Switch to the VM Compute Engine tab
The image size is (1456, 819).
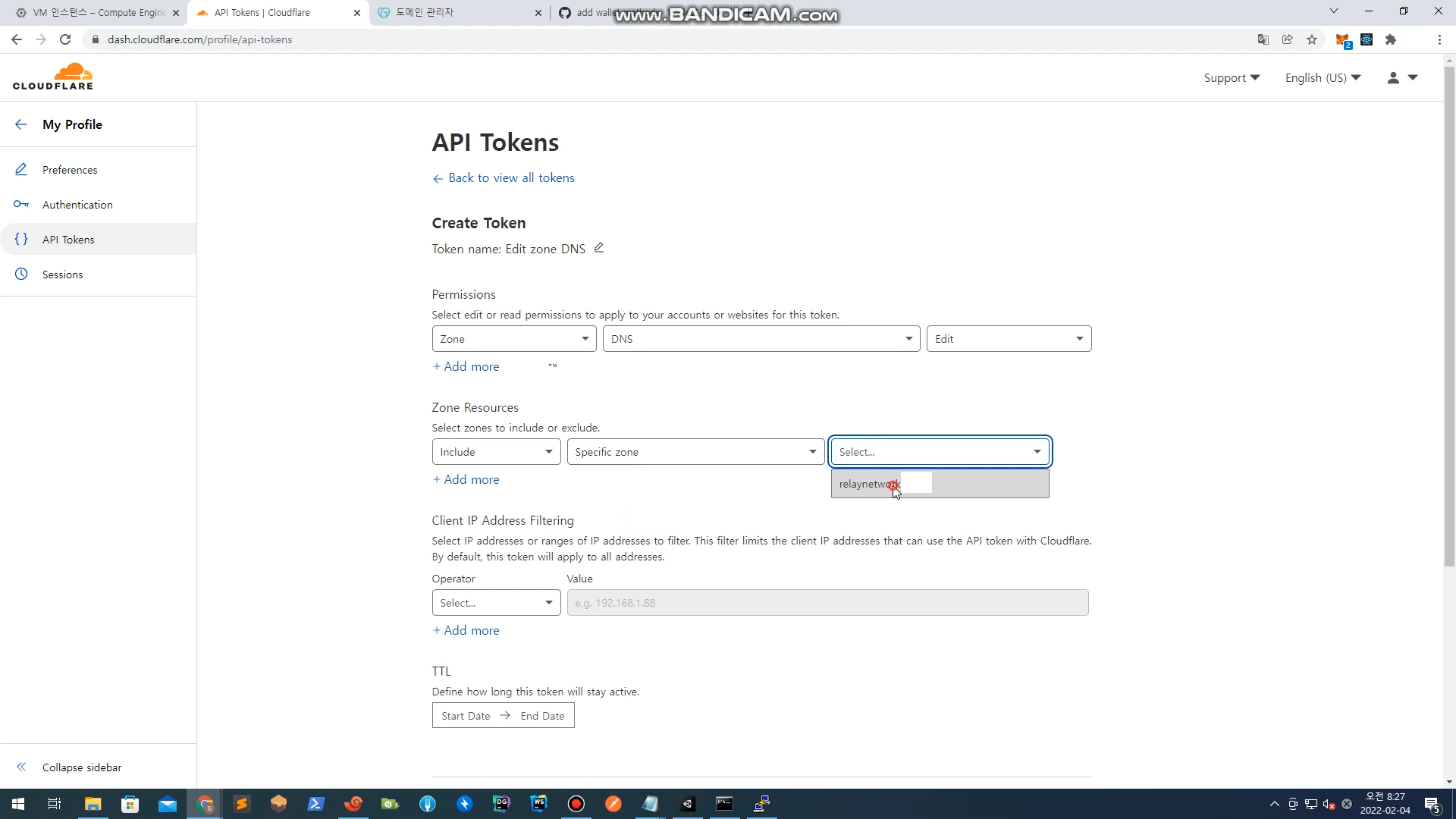coord(97,12)
